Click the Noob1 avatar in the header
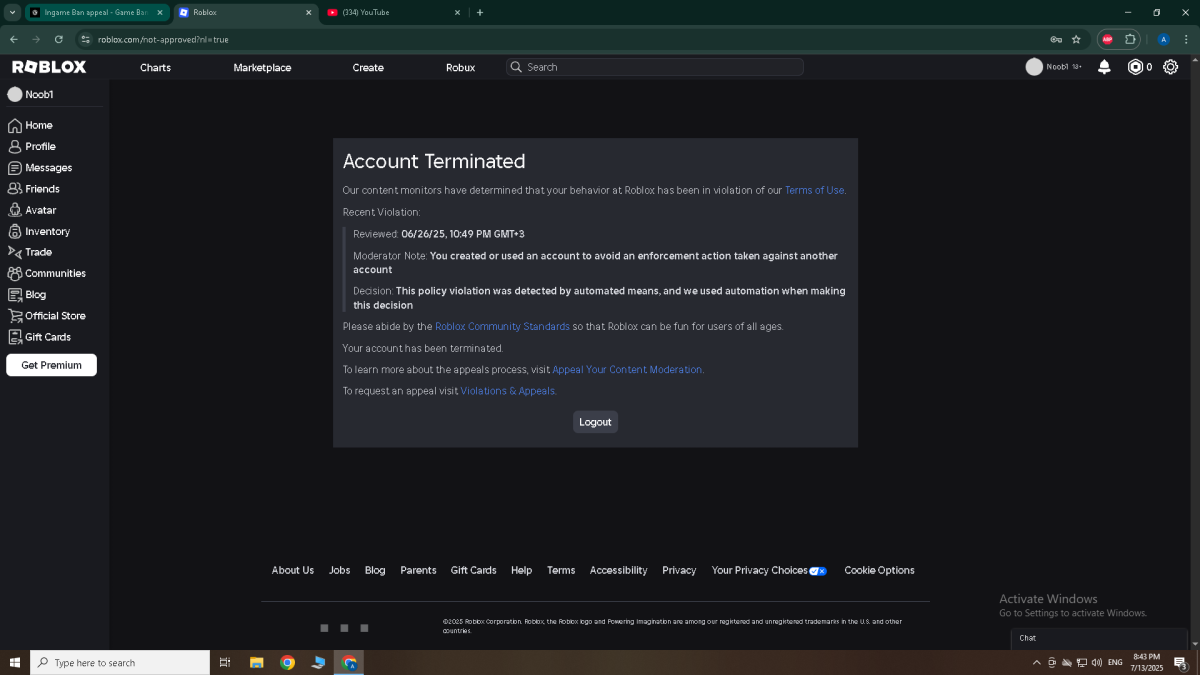Screen dimensions: 1200x675 coord(1034,67)
